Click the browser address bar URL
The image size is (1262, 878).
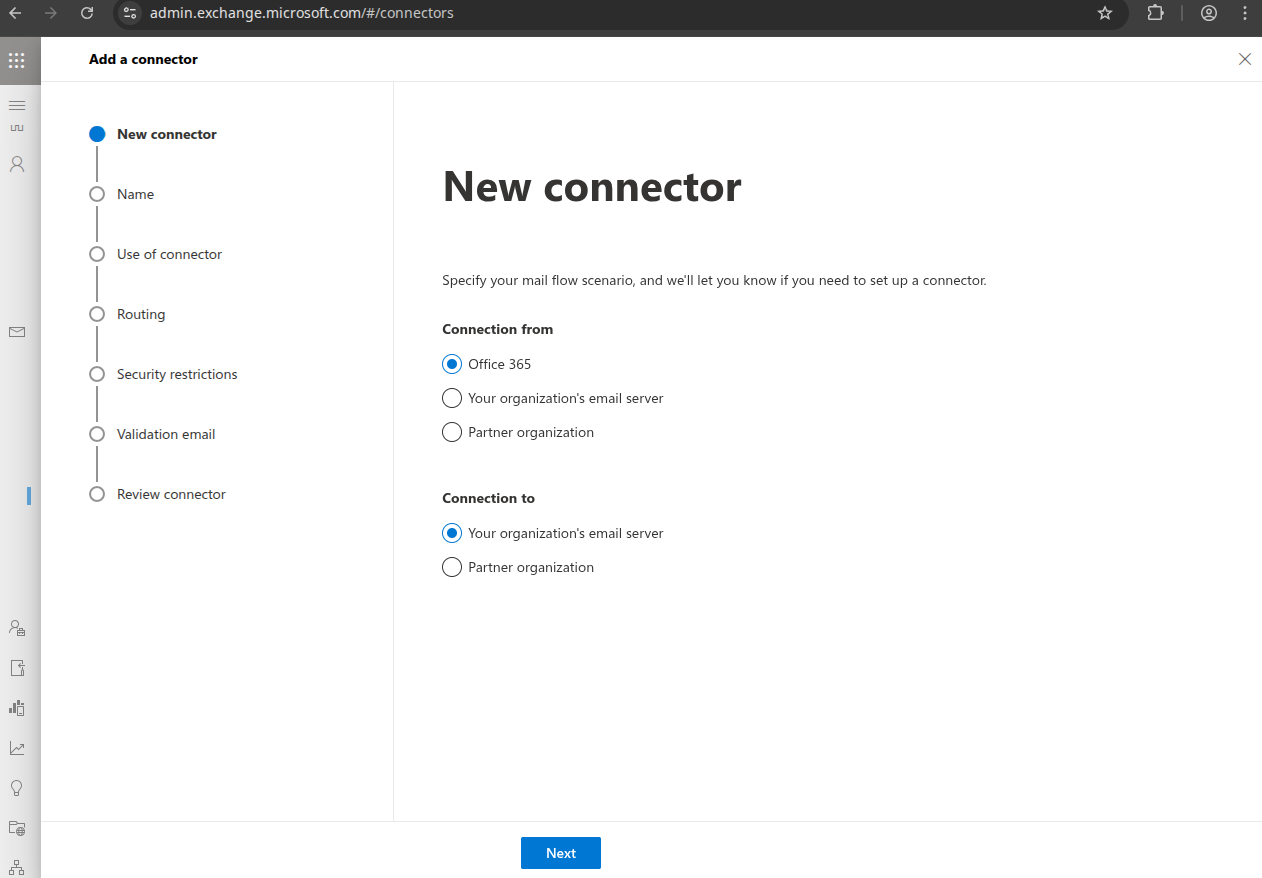pos(301,13)
